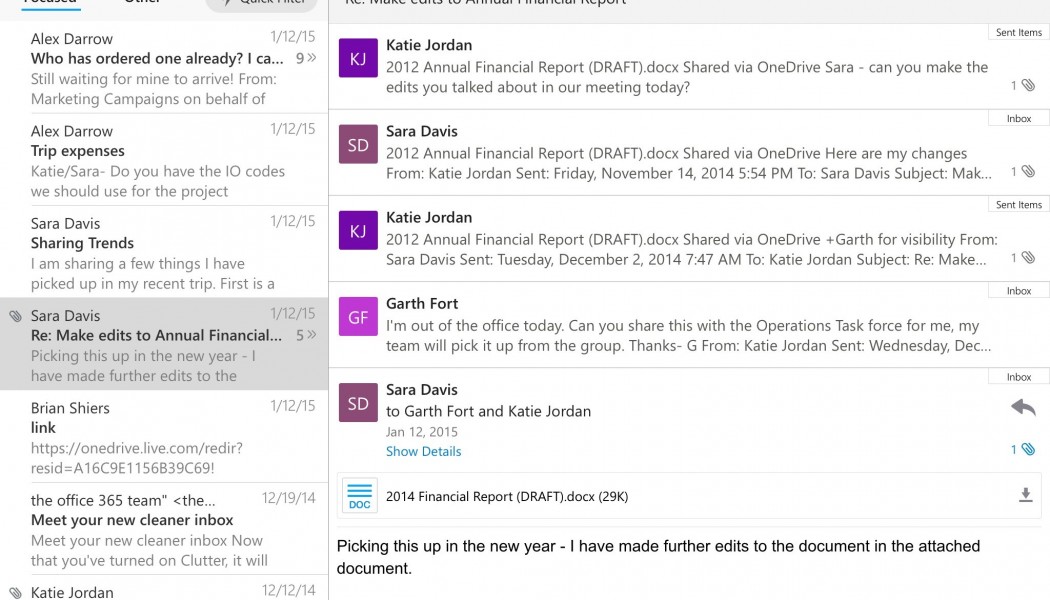1050x600 pixels.
Task: Switch to the Other inbox tab
Action: pyautogui.click(x=141, y=2)
